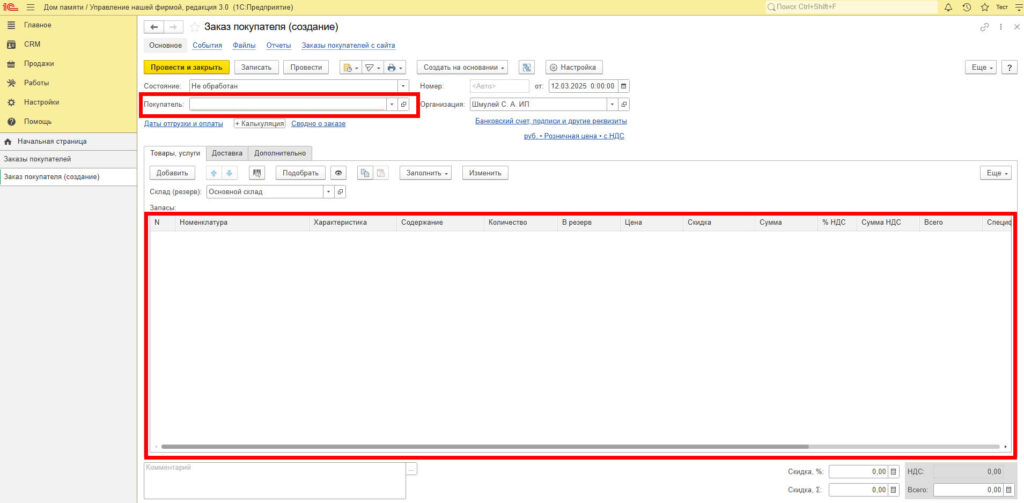Screen dimensions: 1024x503
Task: Switch to the Доставка tab
Action: (x=227, y=153)
